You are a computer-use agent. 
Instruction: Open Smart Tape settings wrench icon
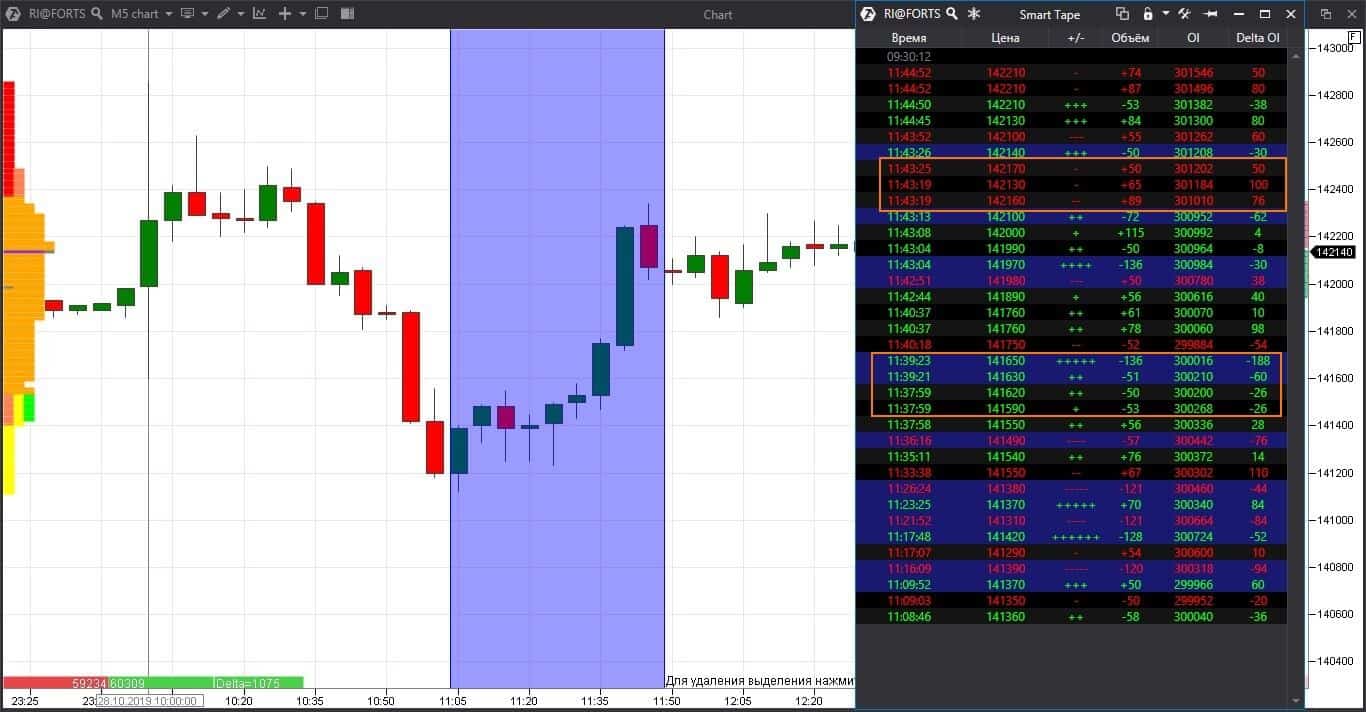[x=1184, y=14]
